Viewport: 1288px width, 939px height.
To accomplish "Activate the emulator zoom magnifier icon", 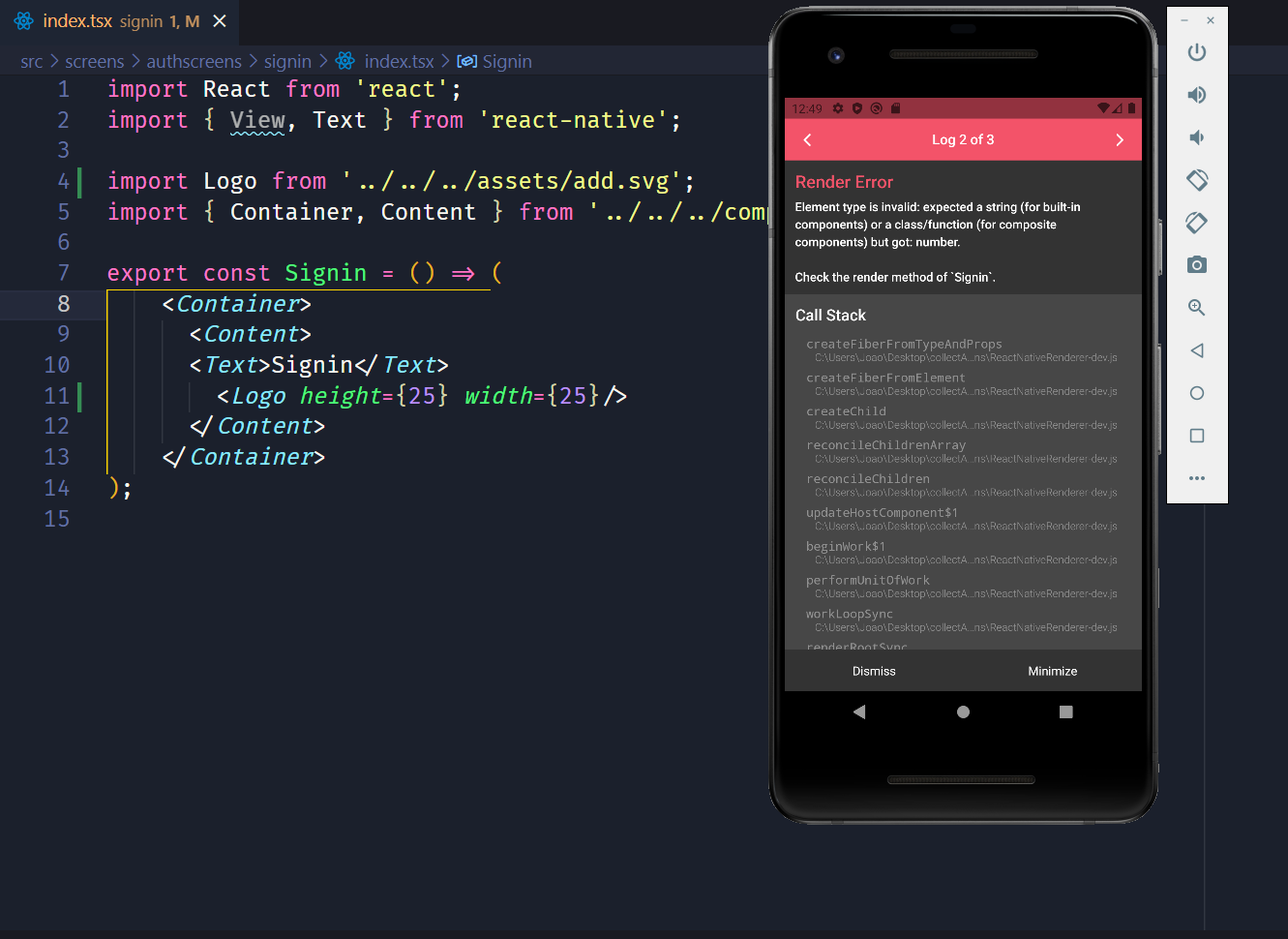I will [x=1197, y=308].
